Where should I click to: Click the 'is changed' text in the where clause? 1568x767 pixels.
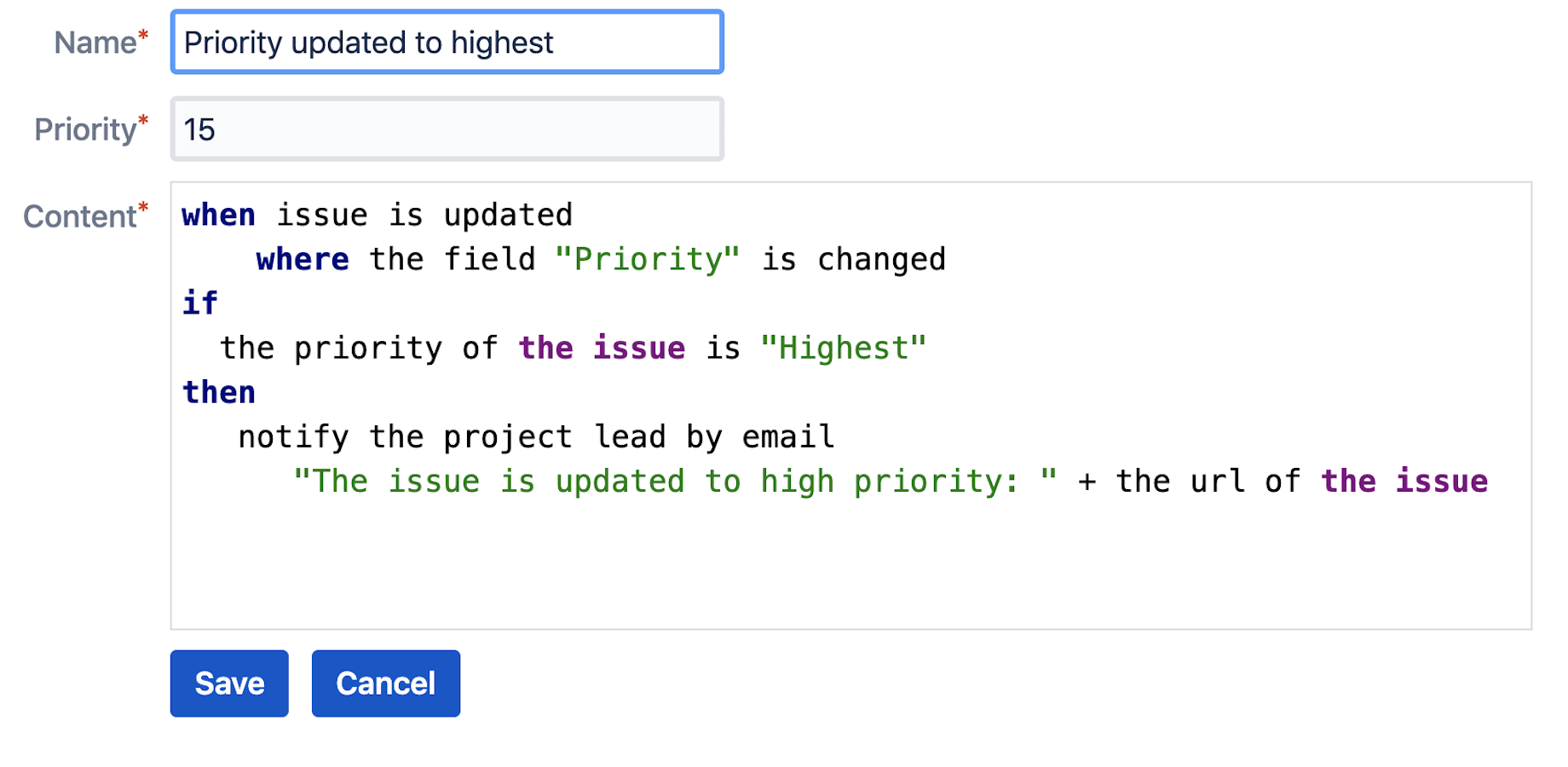(854, 259)
